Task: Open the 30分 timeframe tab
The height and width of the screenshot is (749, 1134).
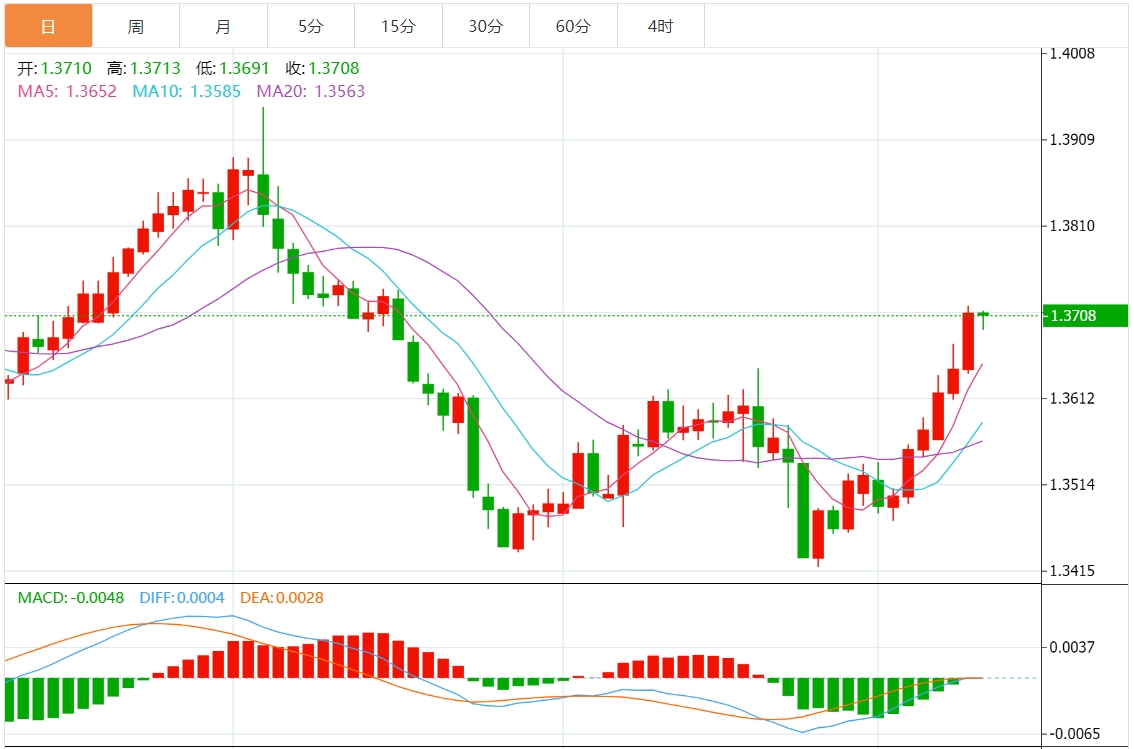Action: tap(486, 26)
